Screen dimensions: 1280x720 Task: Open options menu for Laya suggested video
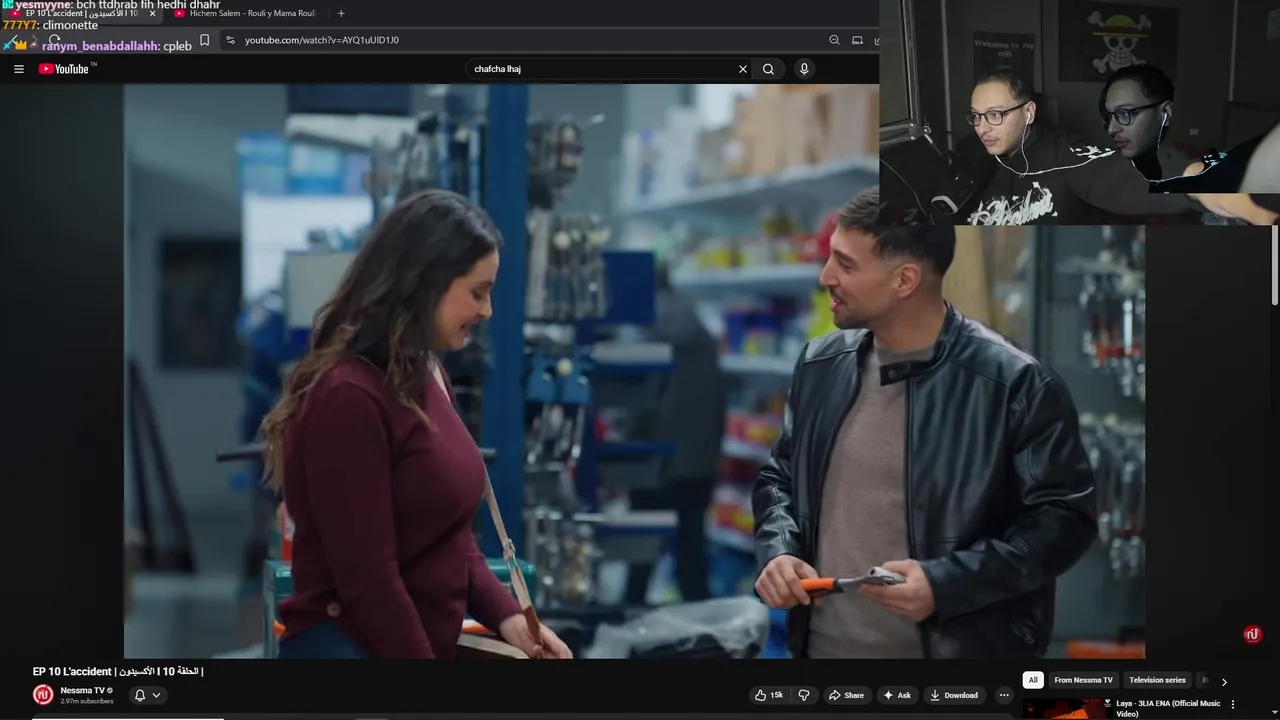click(1232, 704)
